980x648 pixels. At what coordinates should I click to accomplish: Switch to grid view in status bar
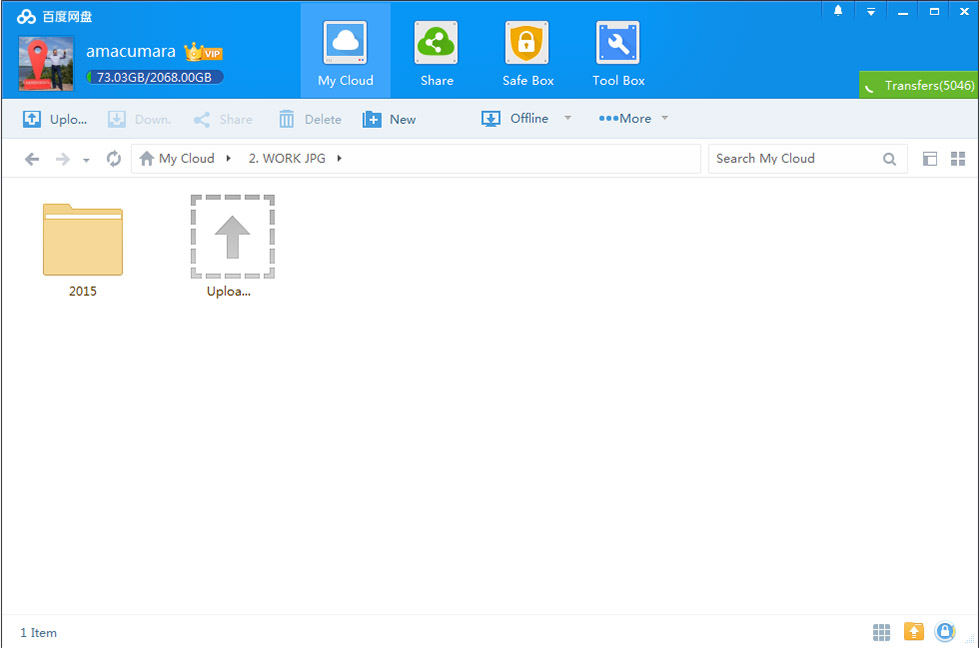tap(881, 632)
